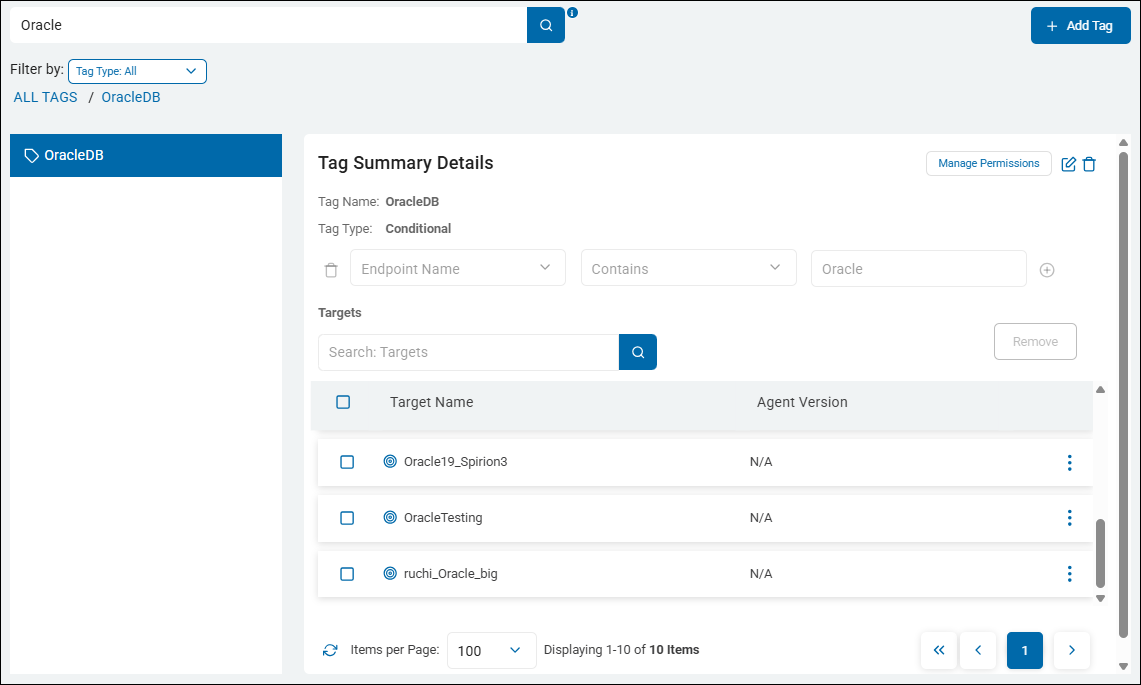Tick the checkbox for ruchi_Oracle_big
Image resolution: width=1141 pixels, height=685 pixels.
pyautogui.click(x=347, y=574)
